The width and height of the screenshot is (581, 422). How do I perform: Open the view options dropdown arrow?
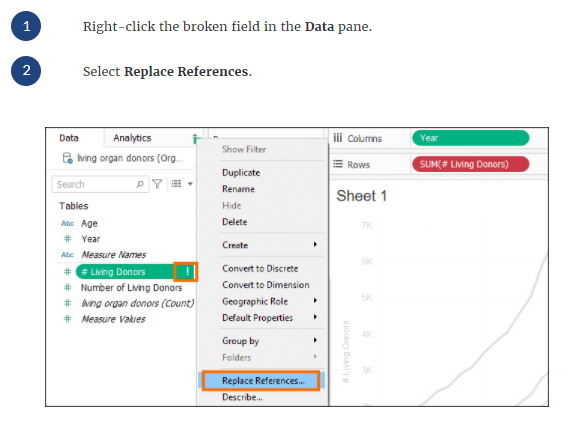190,184
